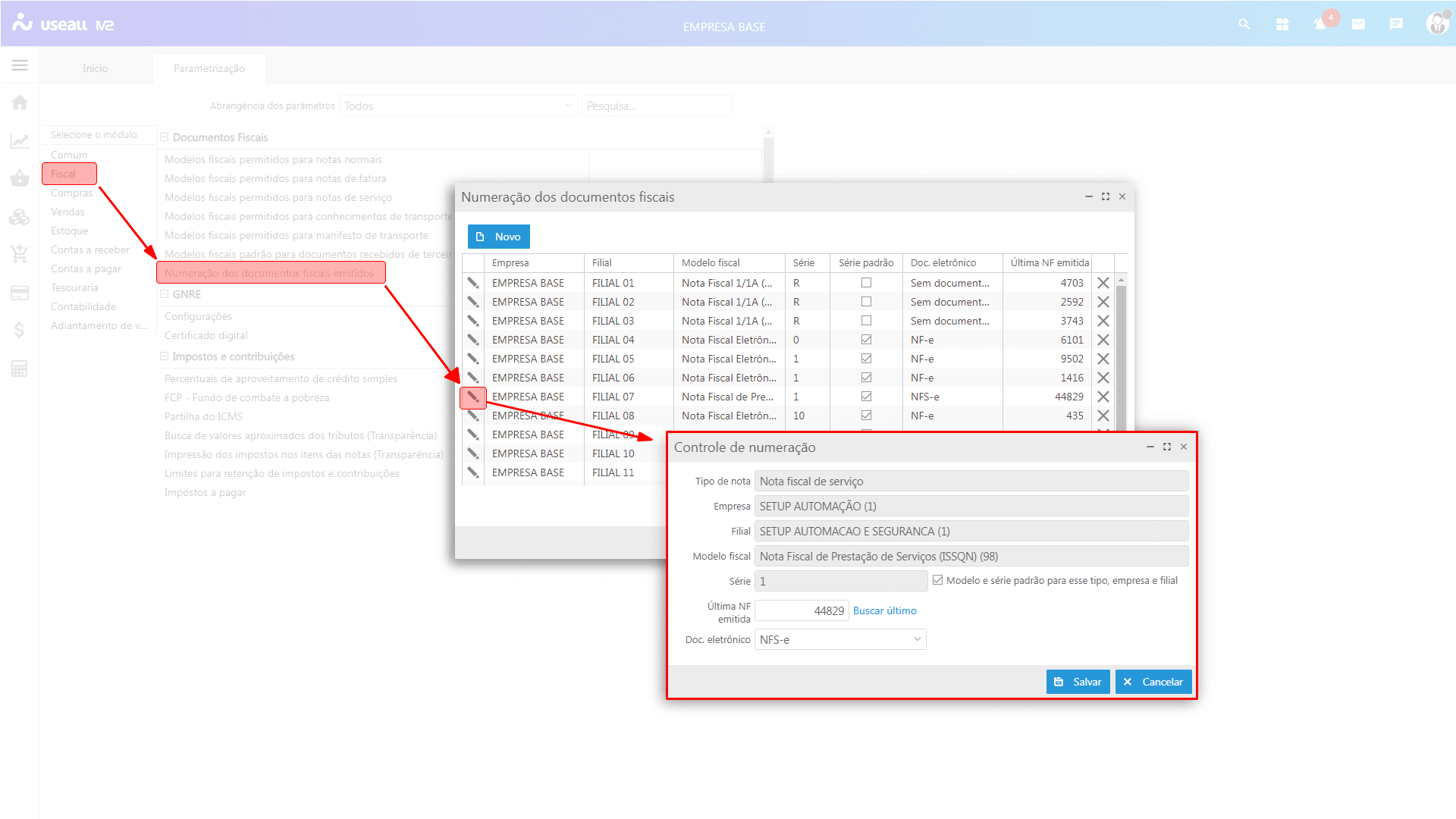Uncheck Série padrão for FILIAL 05
Viewport: 1456px width, 819px height.
(866, 359)
